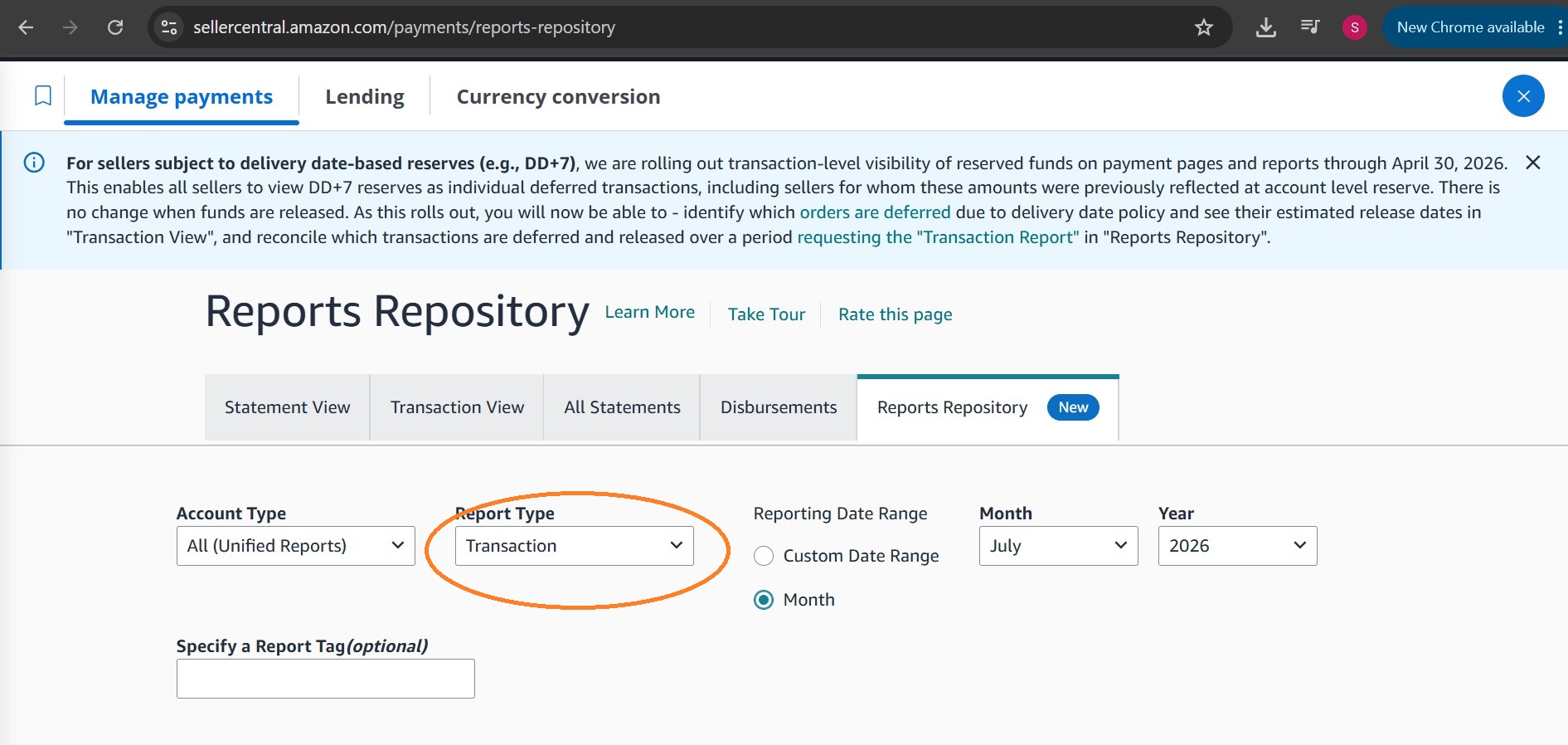Click the bookmark icon beside Manage payments
Screen dimensions: 1568x745
coord(43,96)
